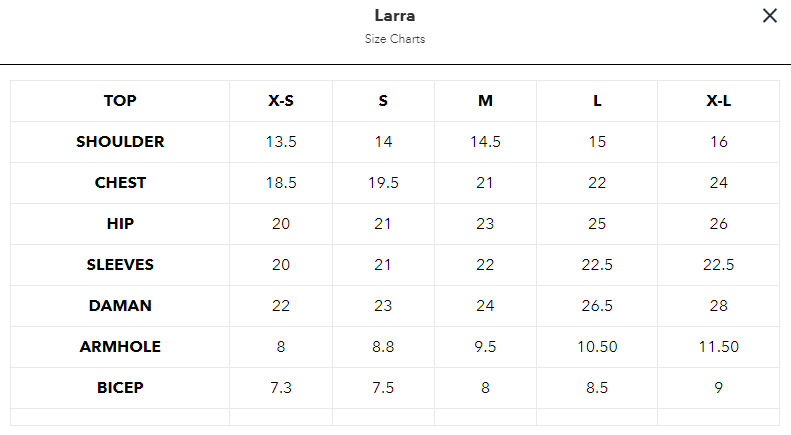Click the 11.50 armhole value for X-L
The width and height of the screenshot is (791, 435).
pyautogui.click(x=718, y=347)
